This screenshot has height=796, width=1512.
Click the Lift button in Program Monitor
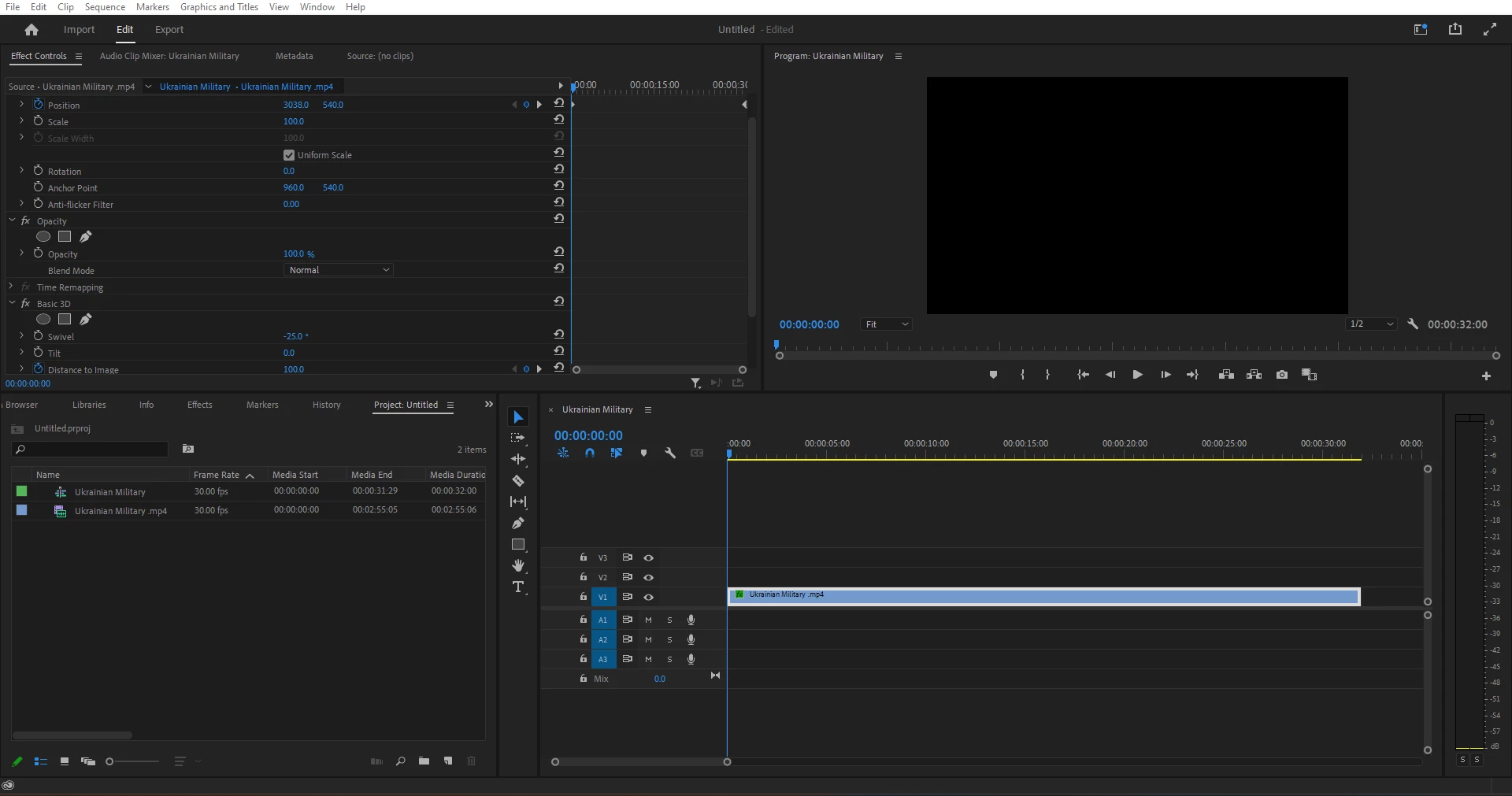coord(1226,375)
